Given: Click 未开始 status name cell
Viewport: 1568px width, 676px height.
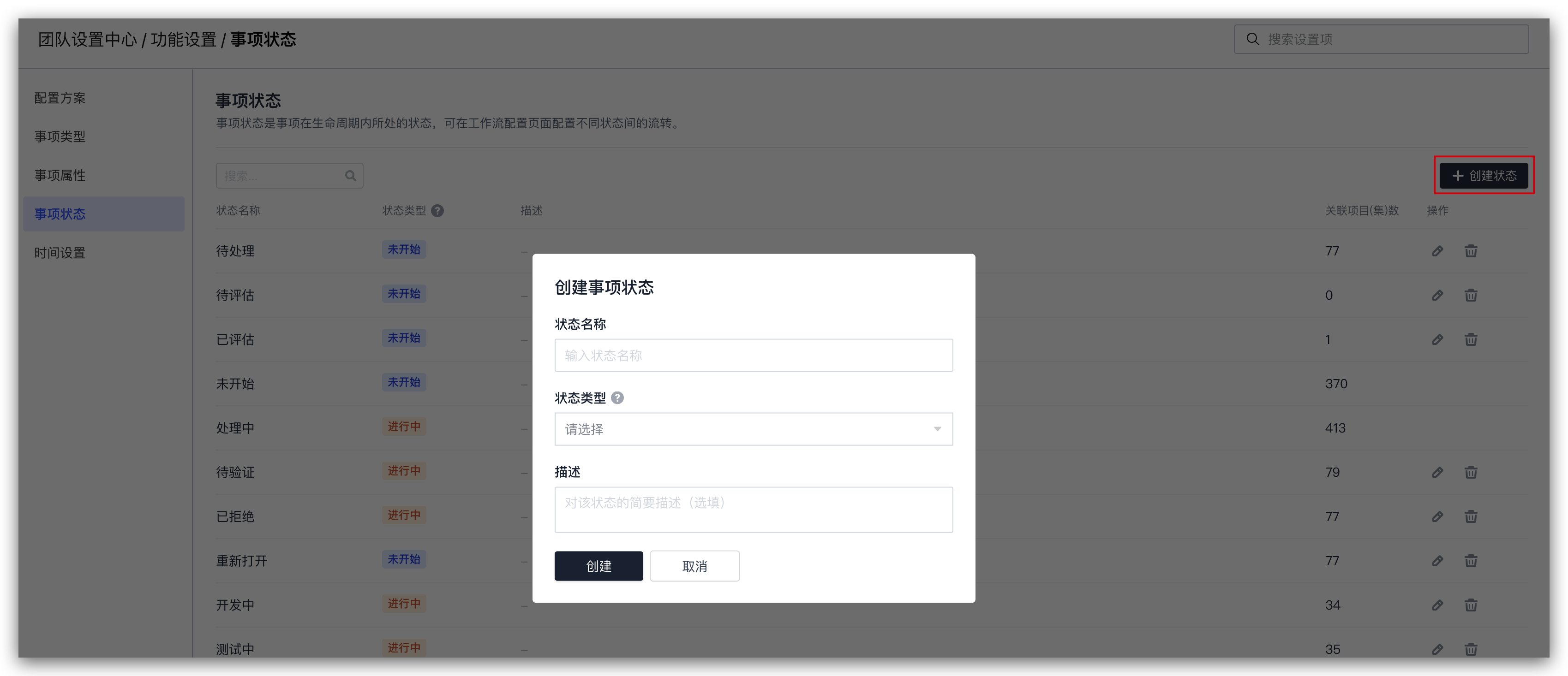Looking at the screenshot, I should (235, 384).
